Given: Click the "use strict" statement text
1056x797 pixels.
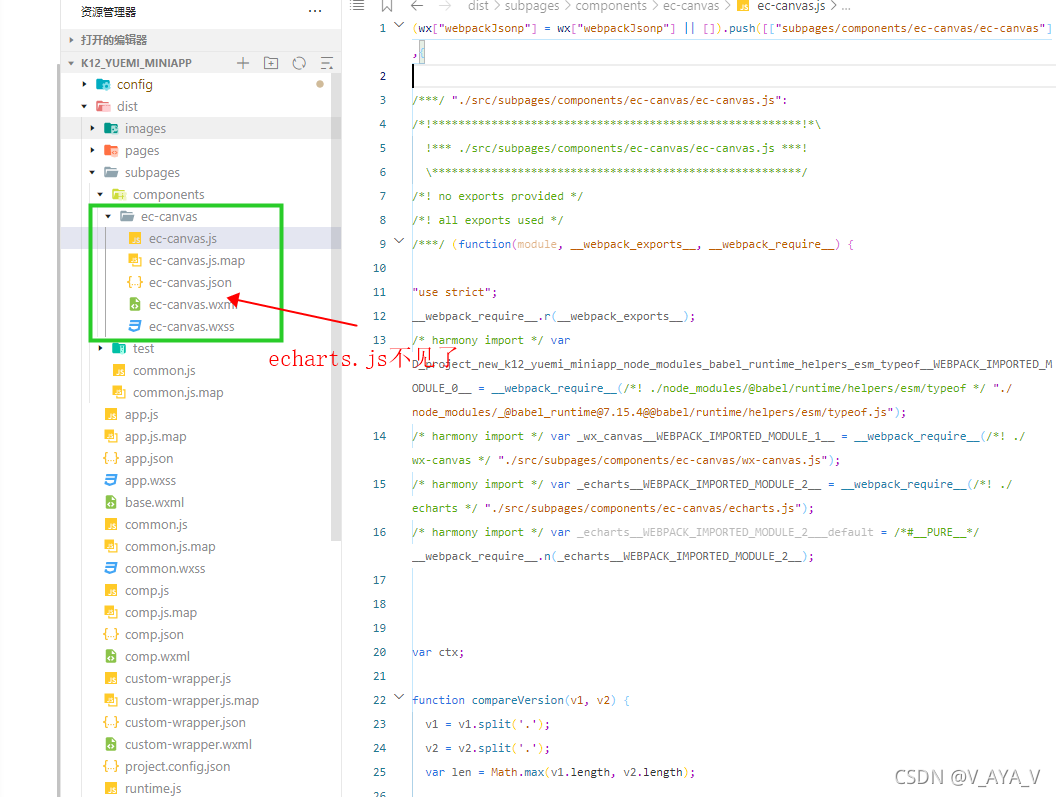Looking at the screenshot, I should point(454,292).
